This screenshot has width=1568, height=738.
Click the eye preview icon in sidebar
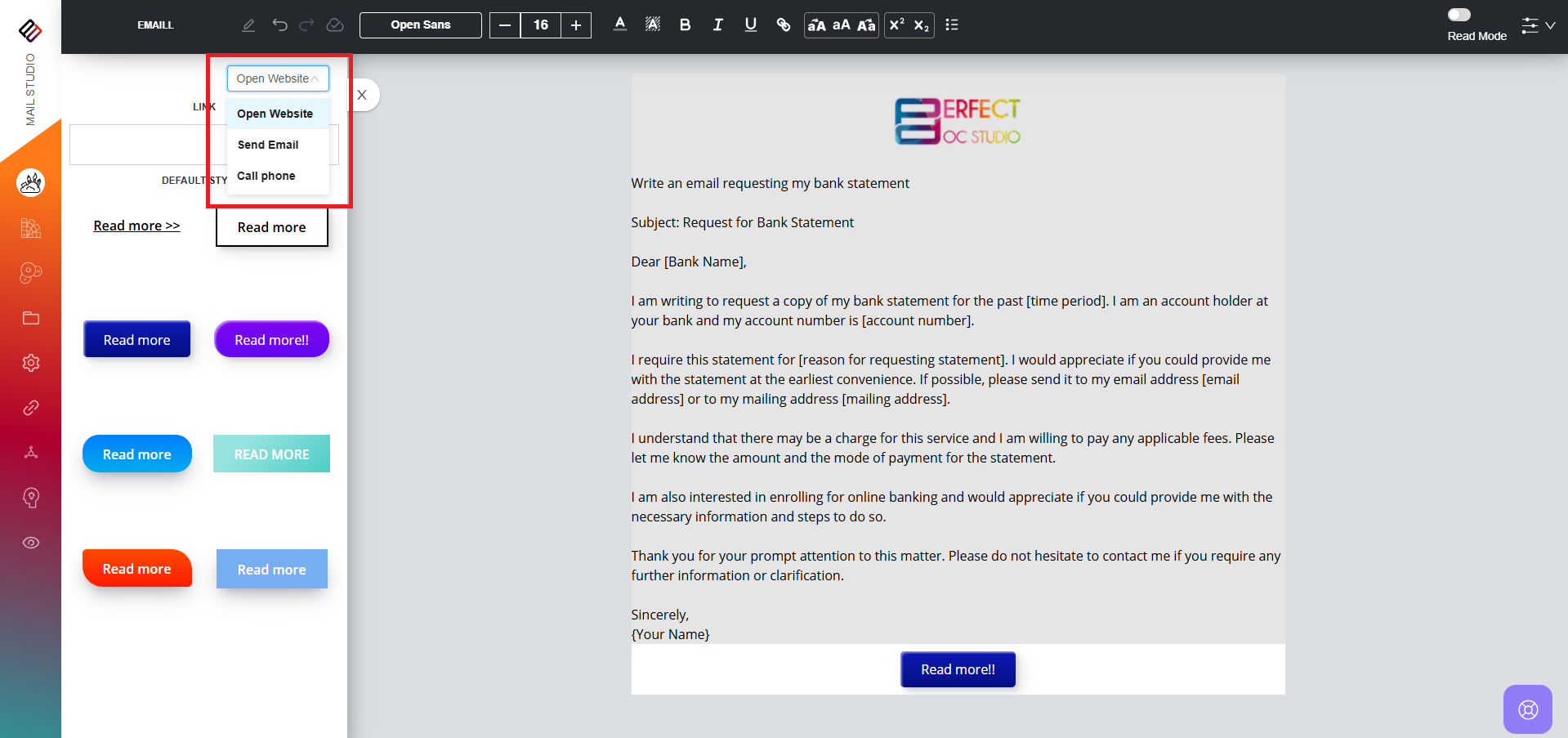coord(31,543)
